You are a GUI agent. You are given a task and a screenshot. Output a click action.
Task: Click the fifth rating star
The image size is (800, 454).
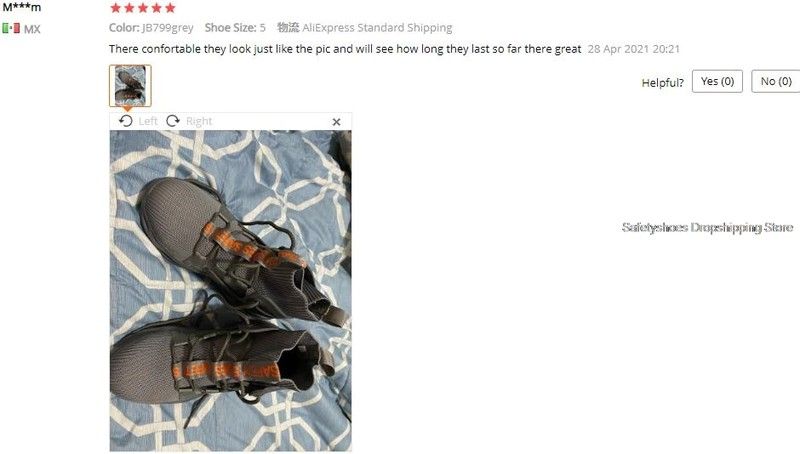pos(170,8)
